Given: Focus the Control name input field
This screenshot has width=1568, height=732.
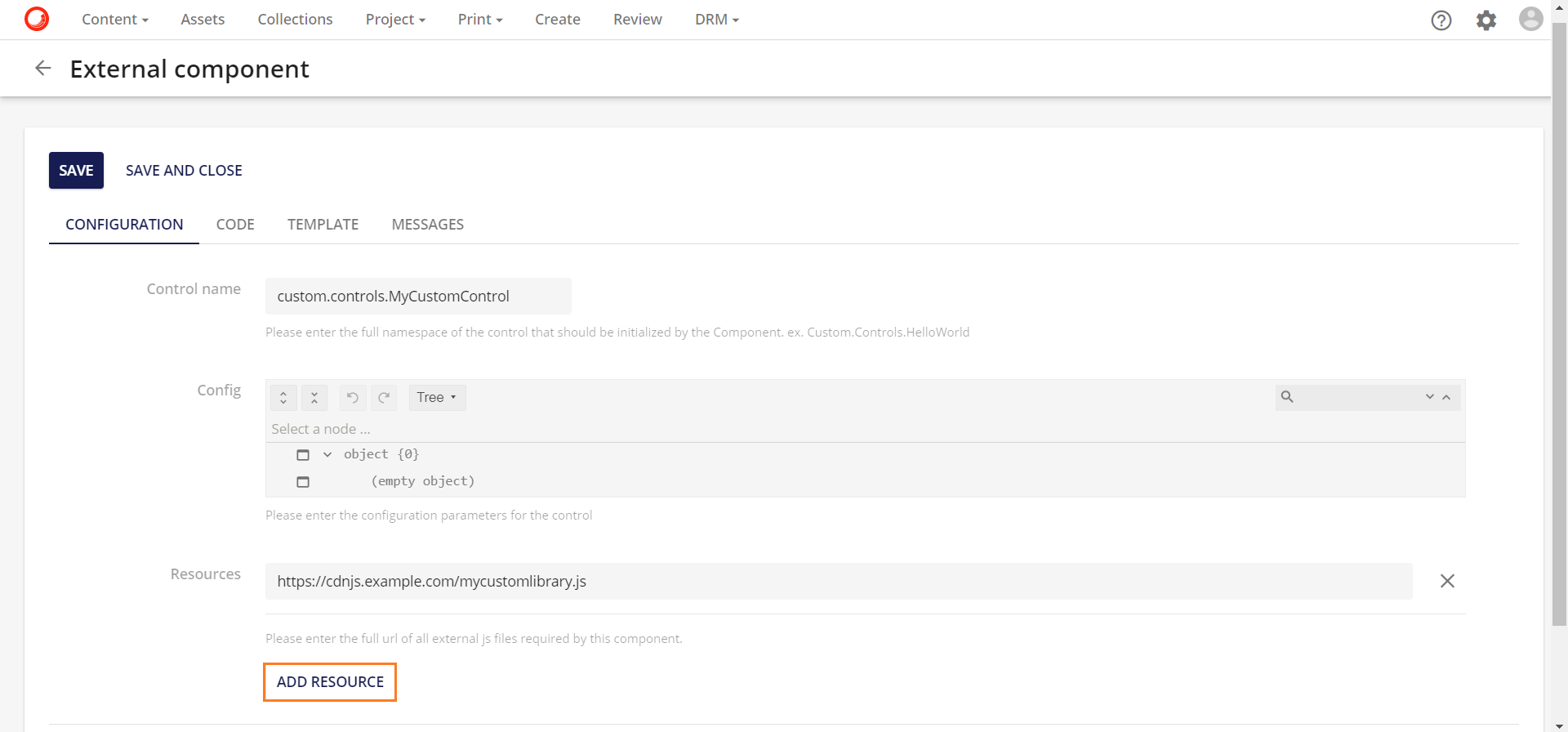Looking at the screenshot, I should click(x=418, y=297).
